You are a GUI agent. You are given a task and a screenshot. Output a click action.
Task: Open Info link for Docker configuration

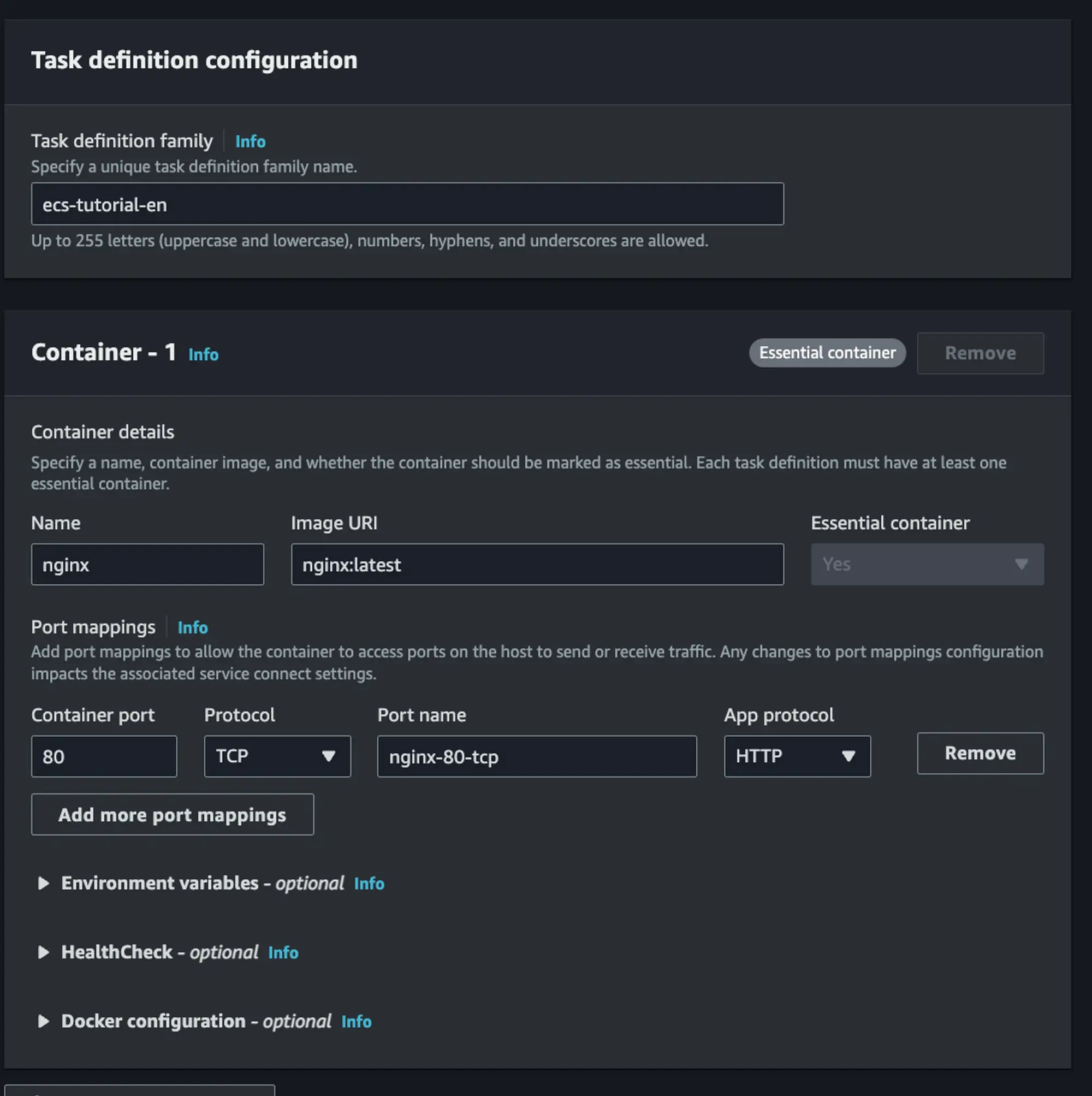(356, 1022)
